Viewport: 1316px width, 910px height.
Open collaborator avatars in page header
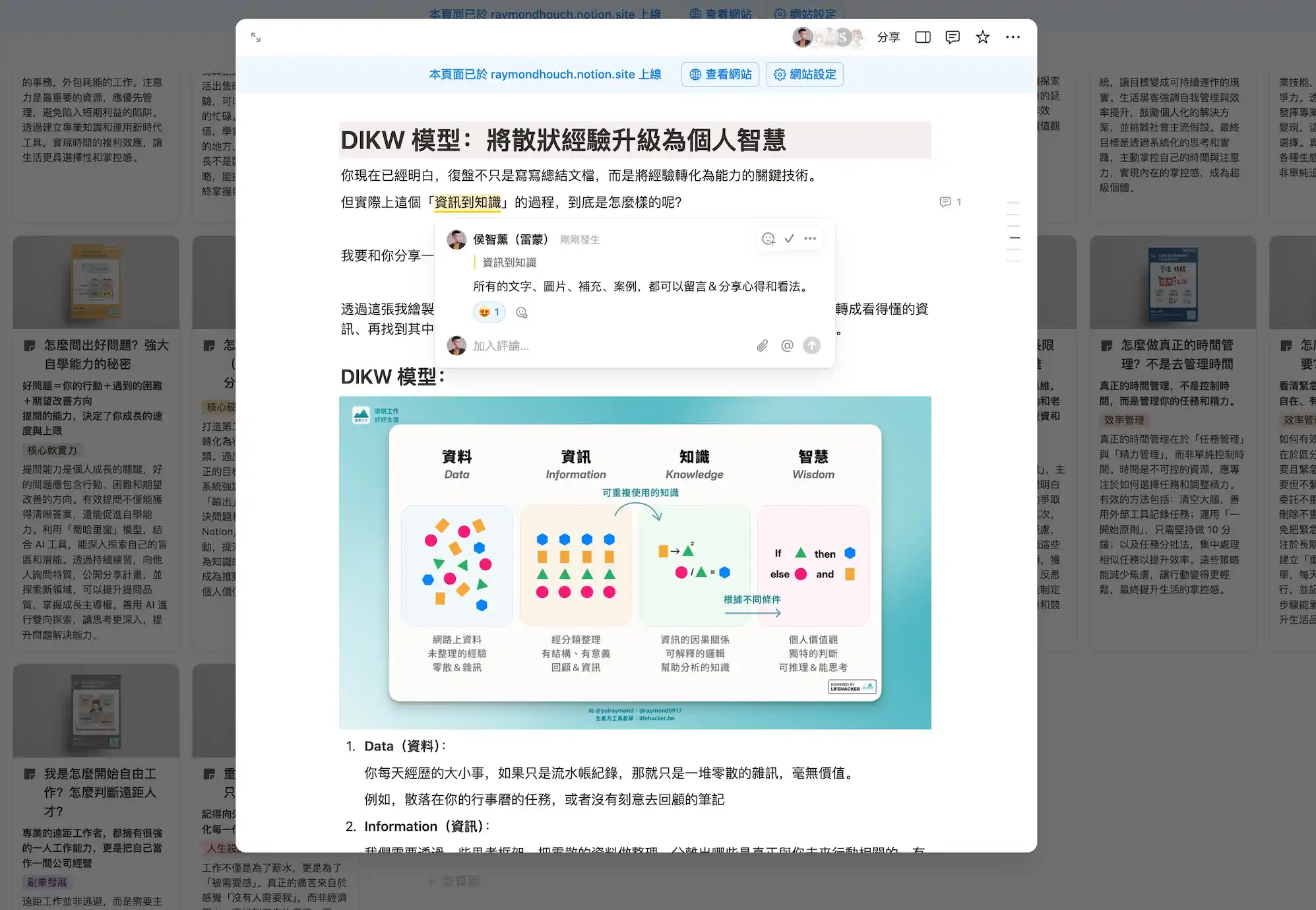828,37
